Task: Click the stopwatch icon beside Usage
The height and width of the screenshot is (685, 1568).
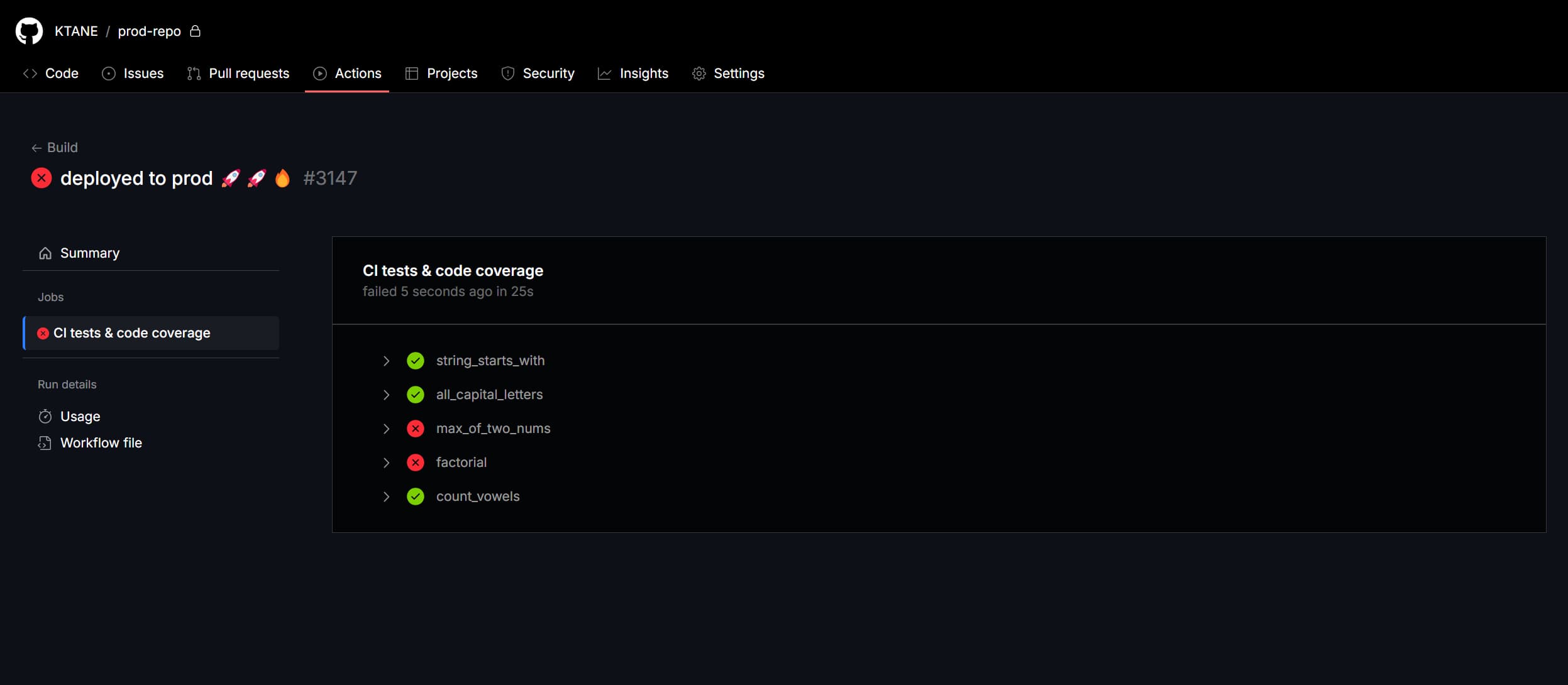Action: coord(45,417)
